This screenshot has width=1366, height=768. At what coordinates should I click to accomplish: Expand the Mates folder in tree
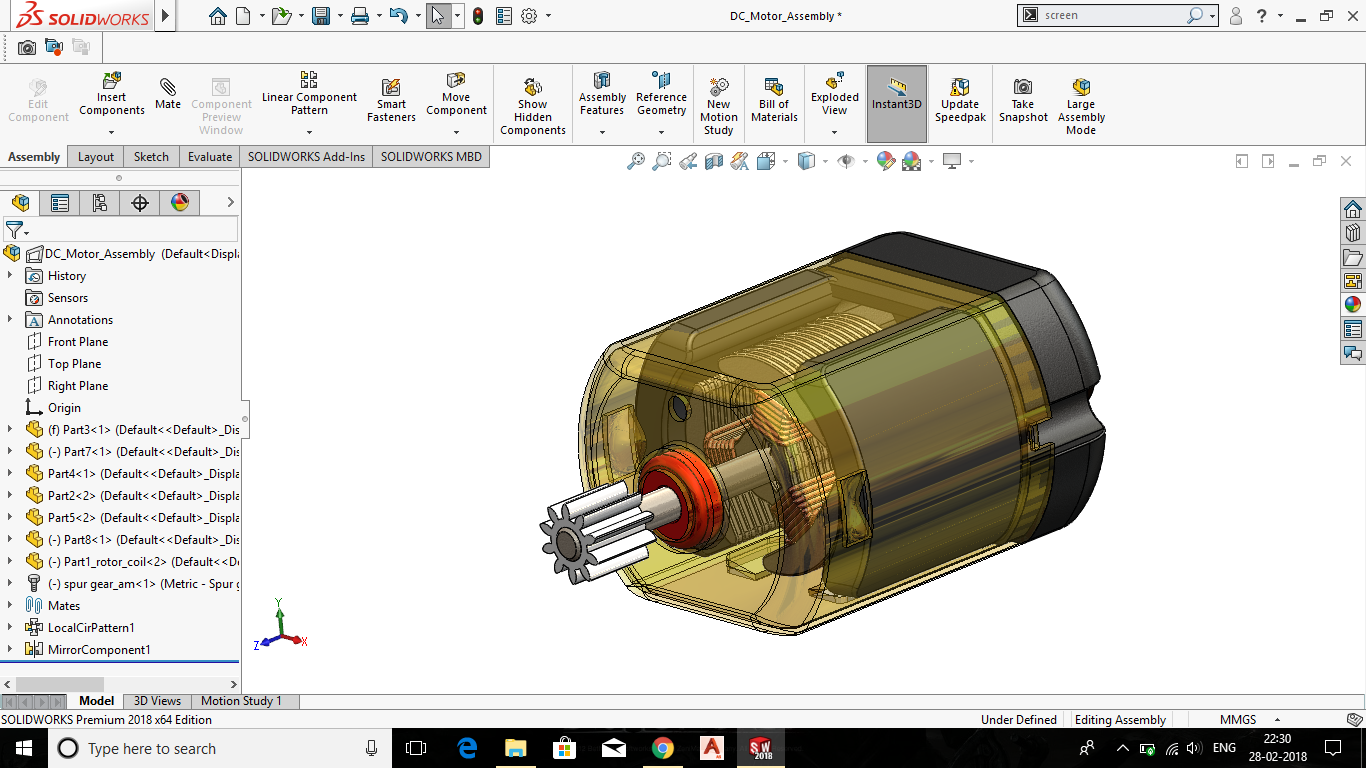10,605
